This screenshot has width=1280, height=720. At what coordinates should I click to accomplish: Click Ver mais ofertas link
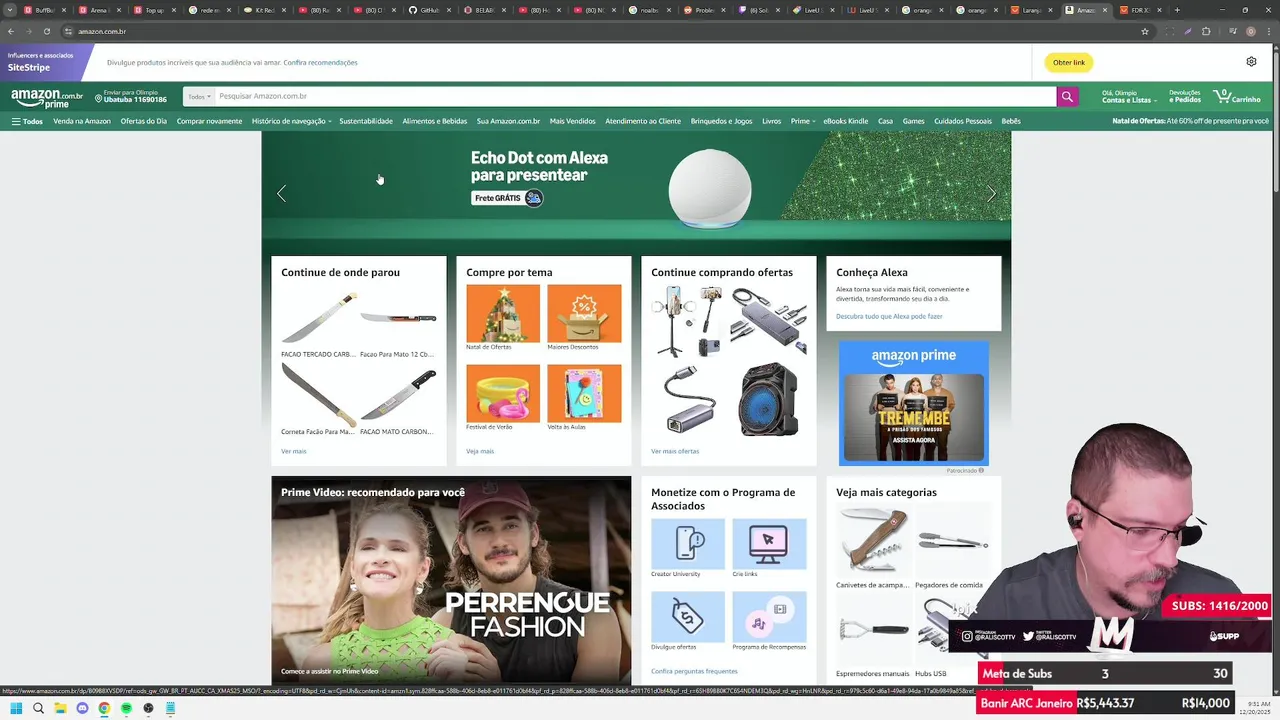pyautogui.click(x=675, y=451)
